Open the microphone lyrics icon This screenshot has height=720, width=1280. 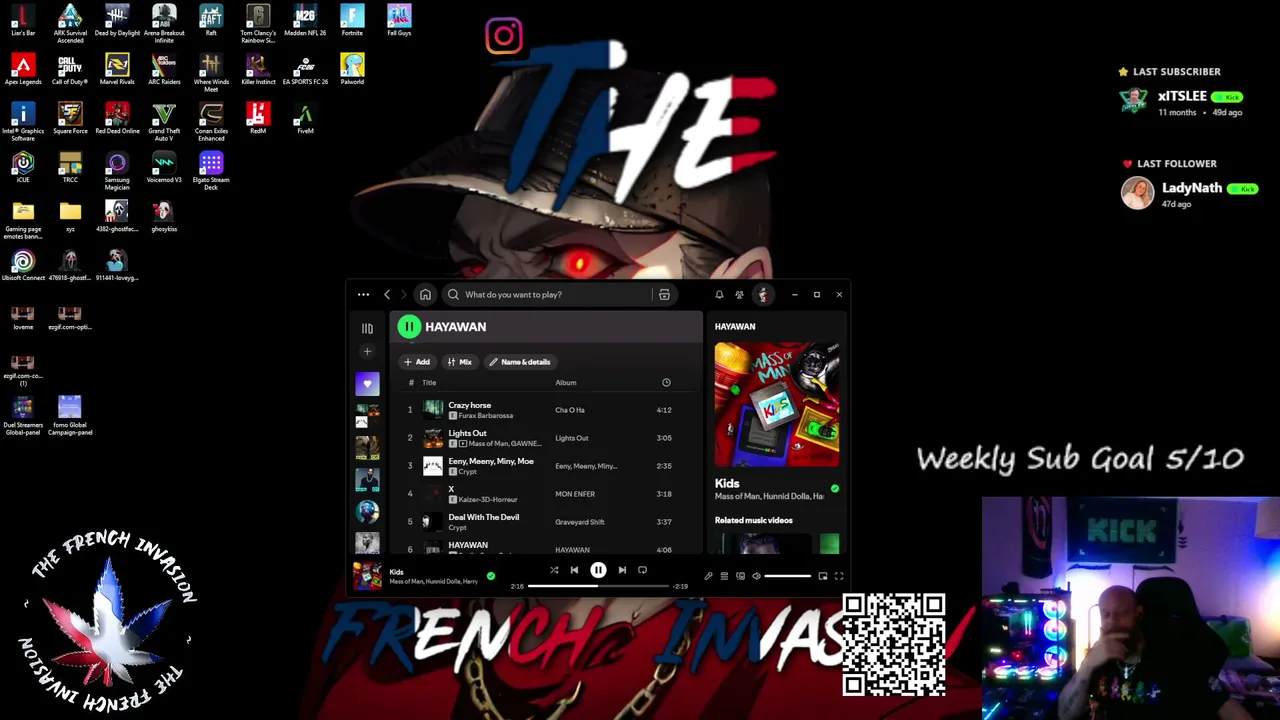coord(708,576)
